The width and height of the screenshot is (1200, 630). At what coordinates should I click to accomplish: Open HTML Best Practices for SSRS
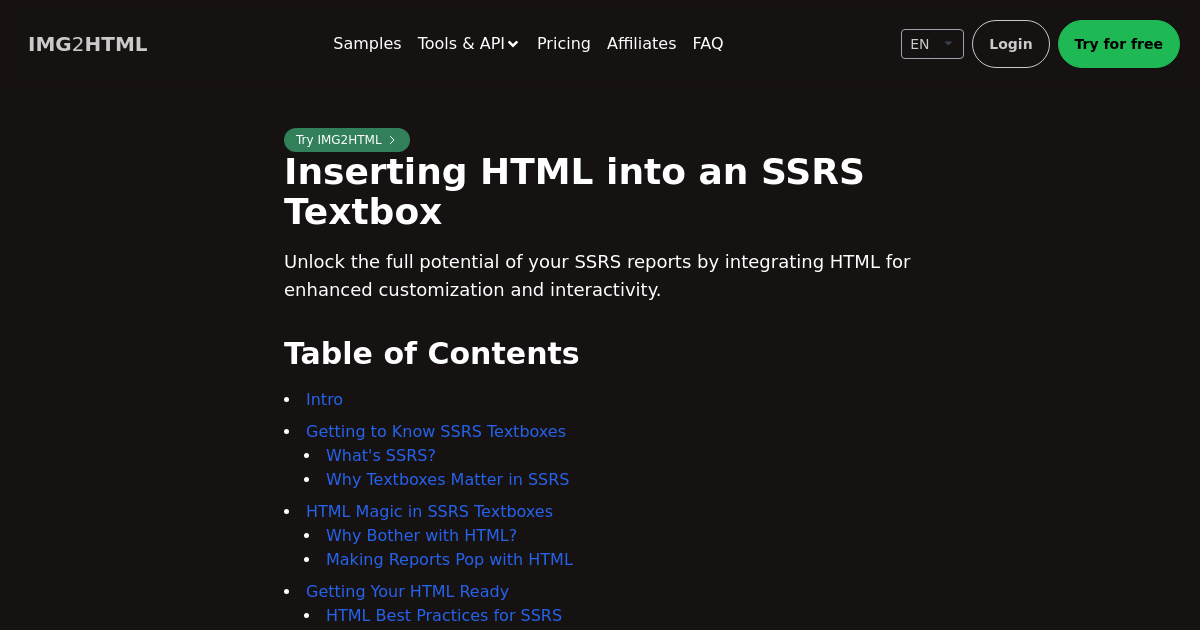(x=443, y=615)
